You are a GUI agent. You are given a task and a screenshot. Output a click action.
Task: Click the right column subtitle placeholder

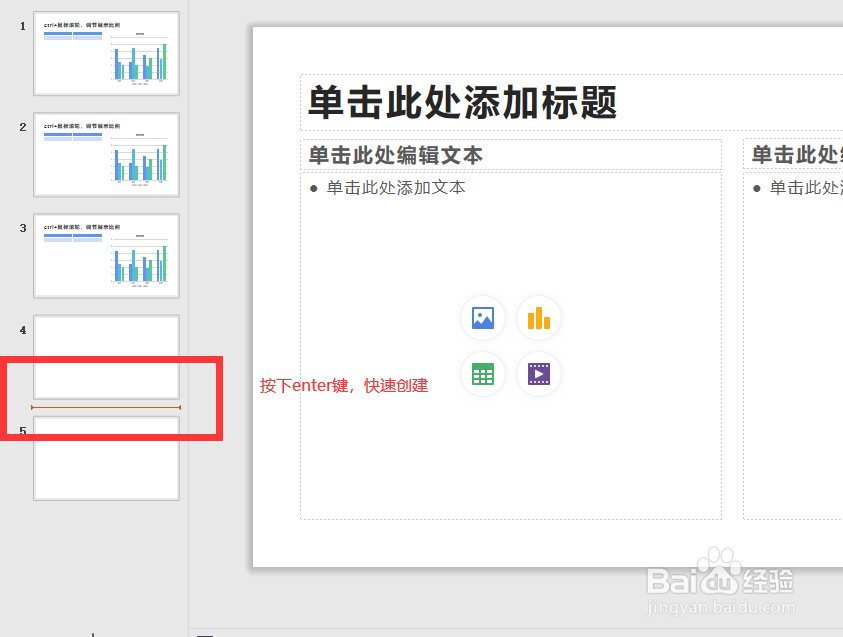click(793, 155)
